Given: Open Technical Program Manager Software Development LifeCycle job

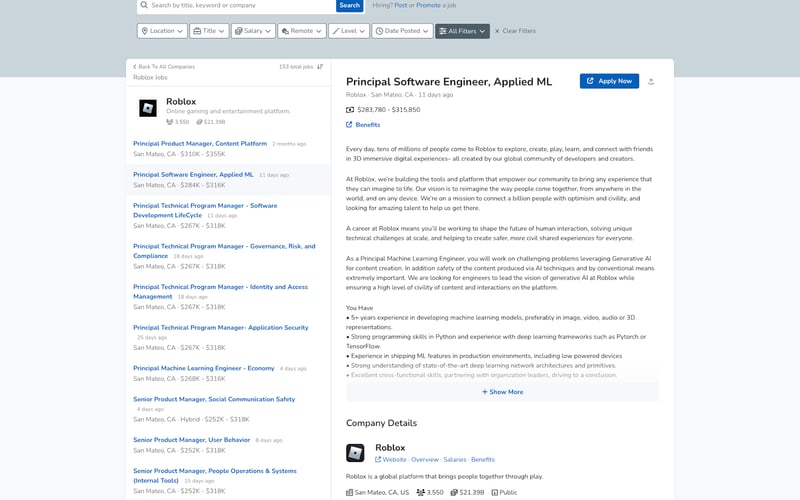Looking at the screenshot, I should pos(205,210).
